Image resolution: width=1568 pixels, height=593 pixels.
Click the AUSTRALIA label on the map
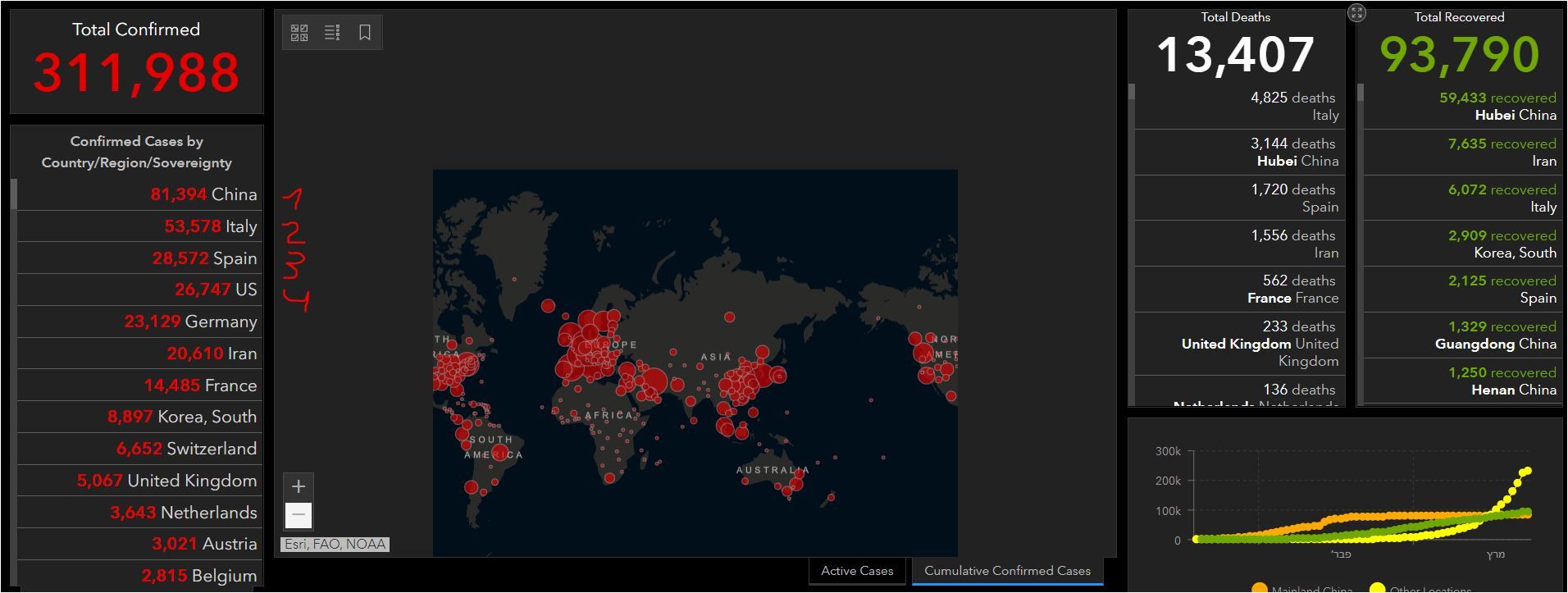(773, 471)
